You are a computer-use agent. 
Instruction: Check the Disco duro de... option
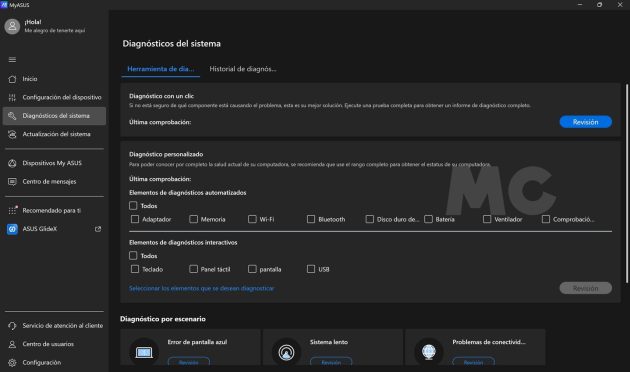click(370, 219)
